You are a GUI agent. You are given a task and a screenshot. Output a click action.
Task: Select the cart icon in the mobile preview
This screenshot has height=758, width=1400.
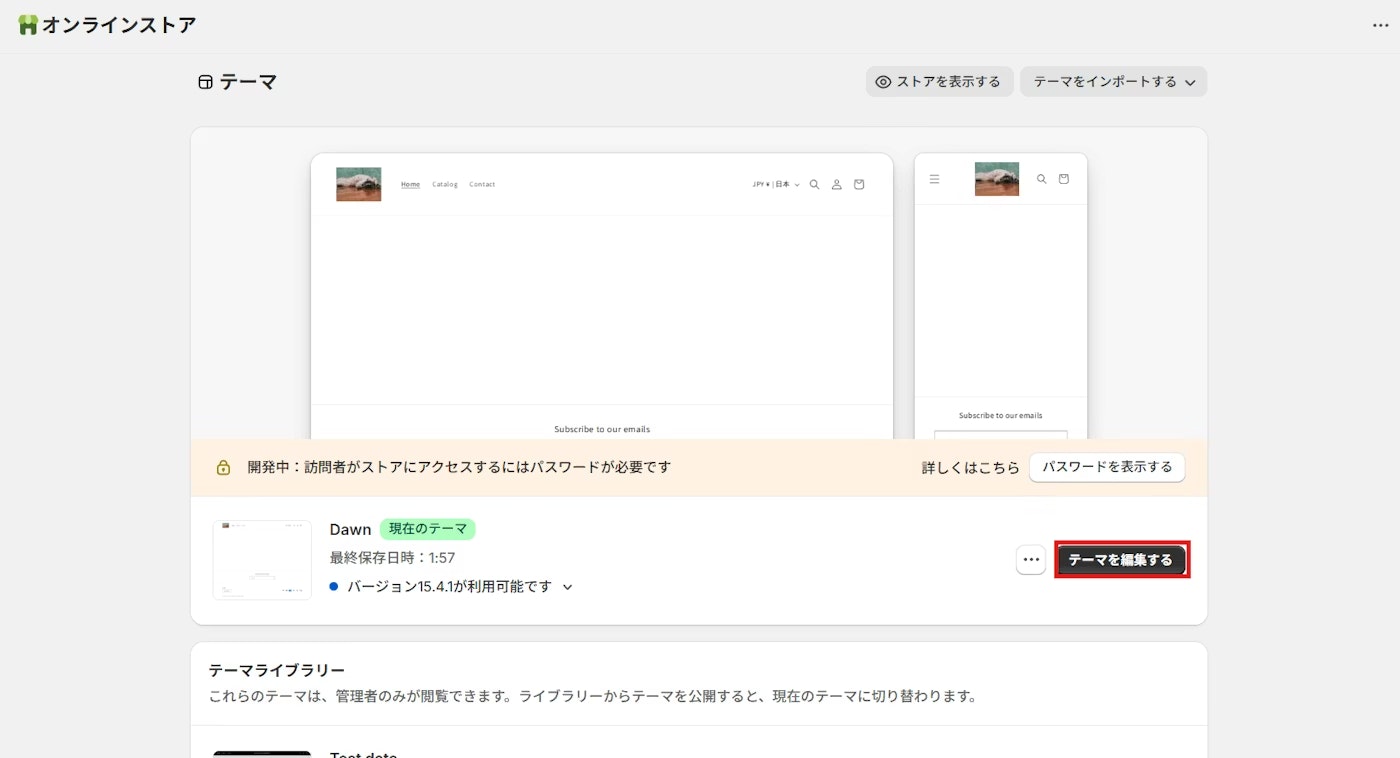[x=1063, y=179]
